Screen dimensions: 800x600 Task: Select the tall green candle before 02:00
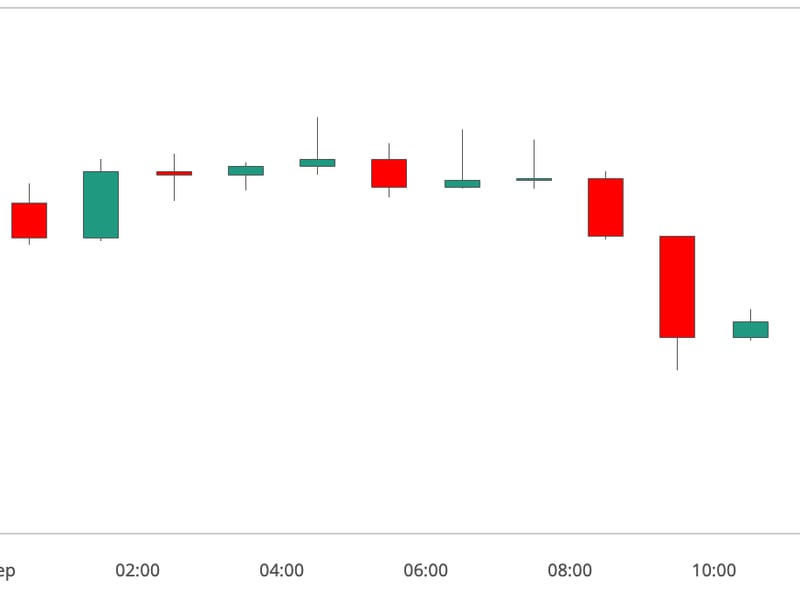(x=101, y=205)
